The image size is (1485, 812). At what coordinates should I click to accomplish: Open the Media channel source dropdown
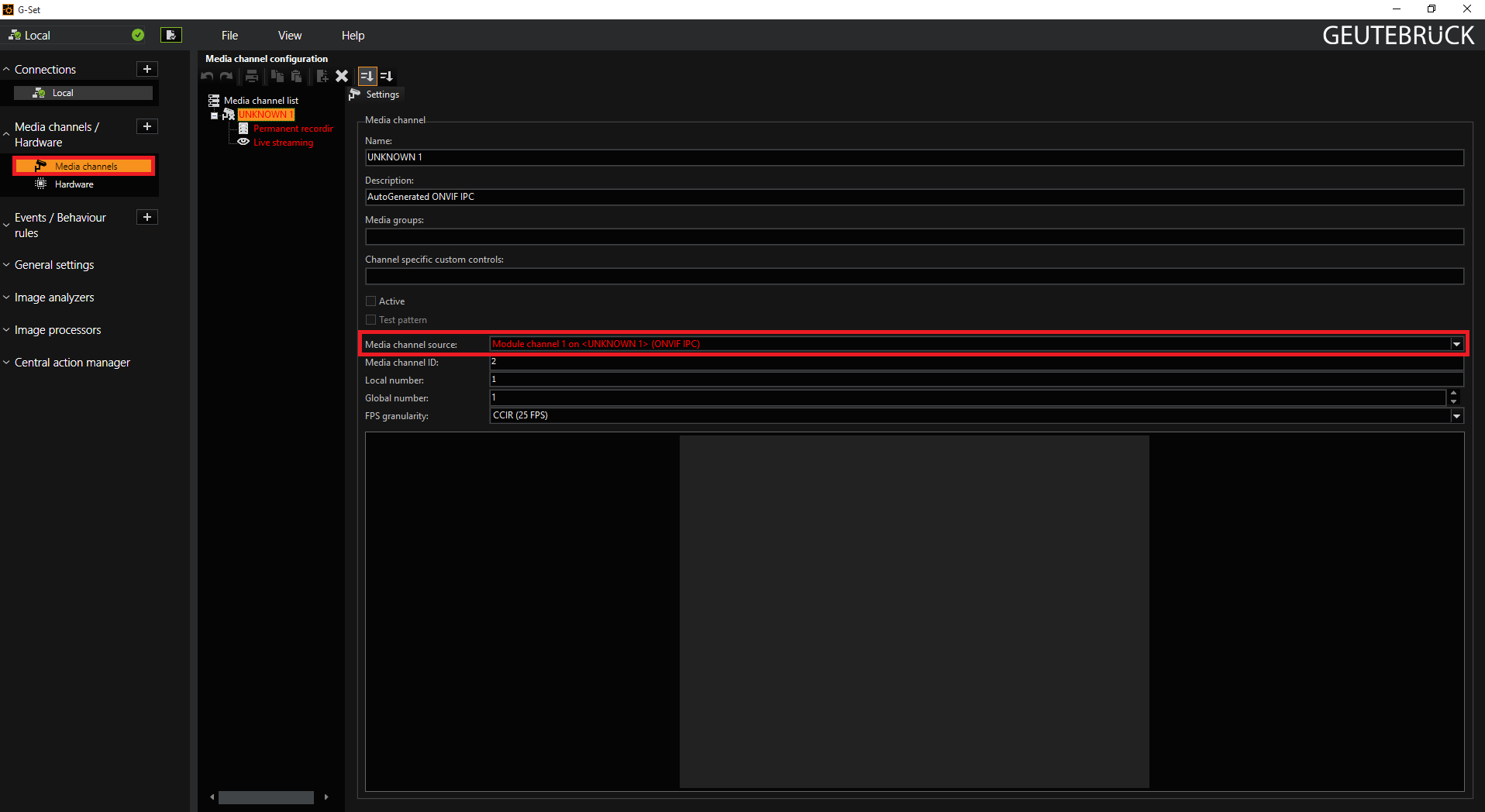coord(1456,344)
